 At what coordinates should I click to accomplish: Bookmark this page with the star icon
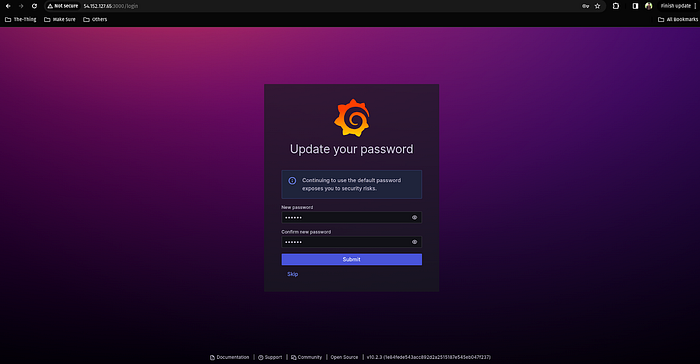click(597, 6)
